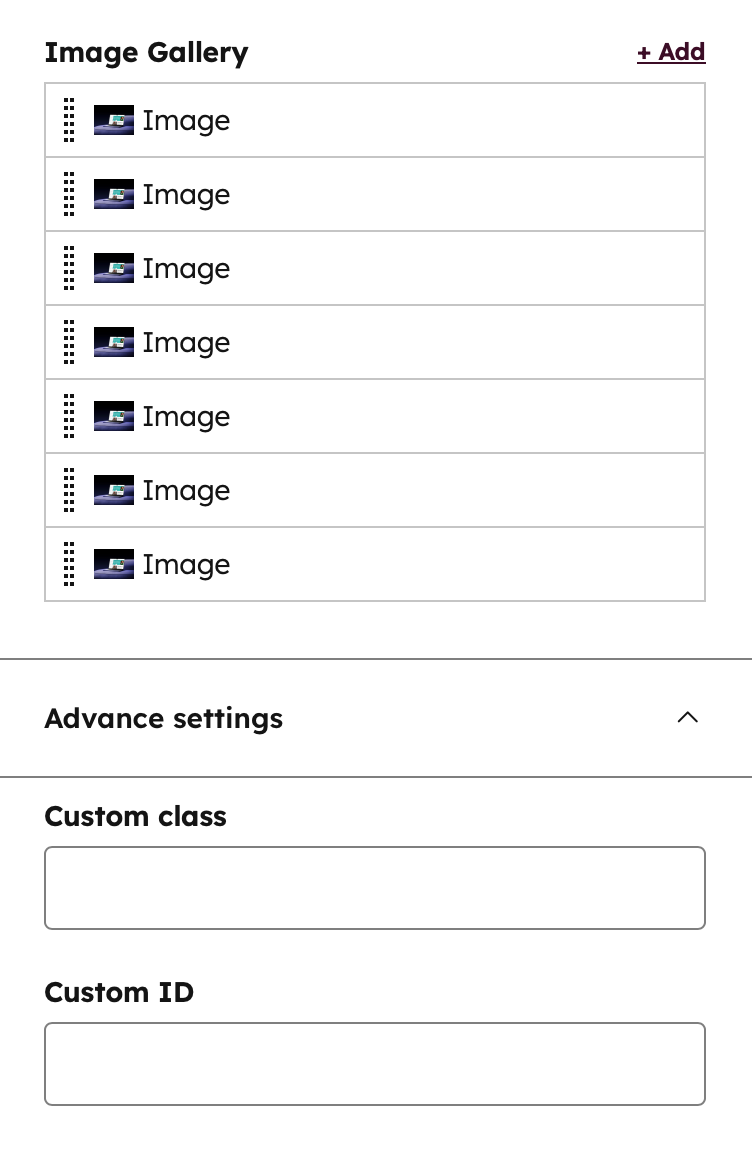Click drag handle of first Image row
The height and width of the screenshot is (1152, 752).
pyautogui.click(x=69, y=120)
